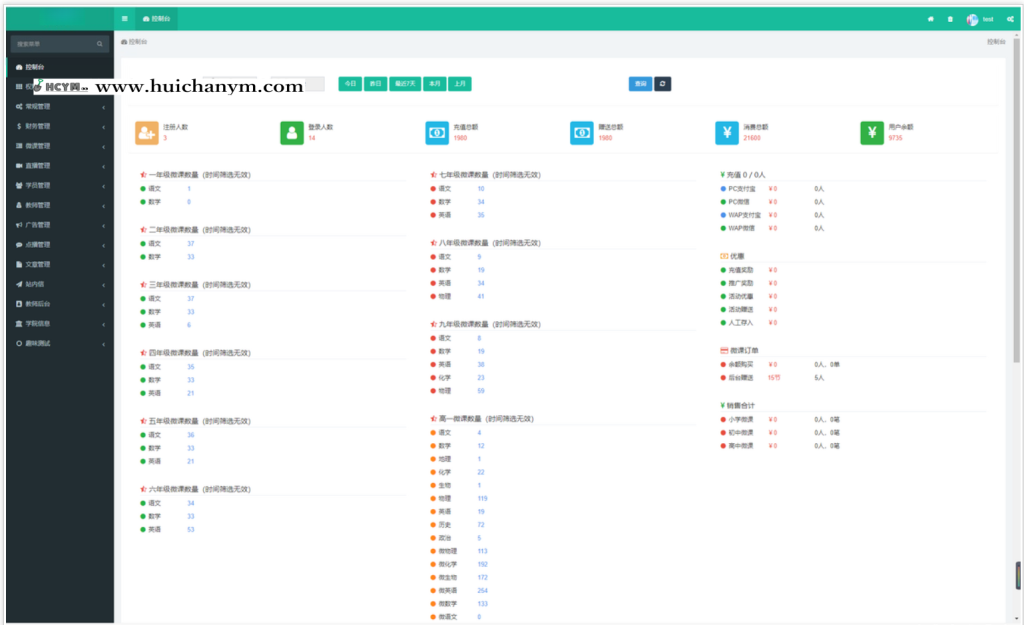Switch to the 控制台 tab in header
Viewport: 1024px width, 625px height.
tap(159, 19)
